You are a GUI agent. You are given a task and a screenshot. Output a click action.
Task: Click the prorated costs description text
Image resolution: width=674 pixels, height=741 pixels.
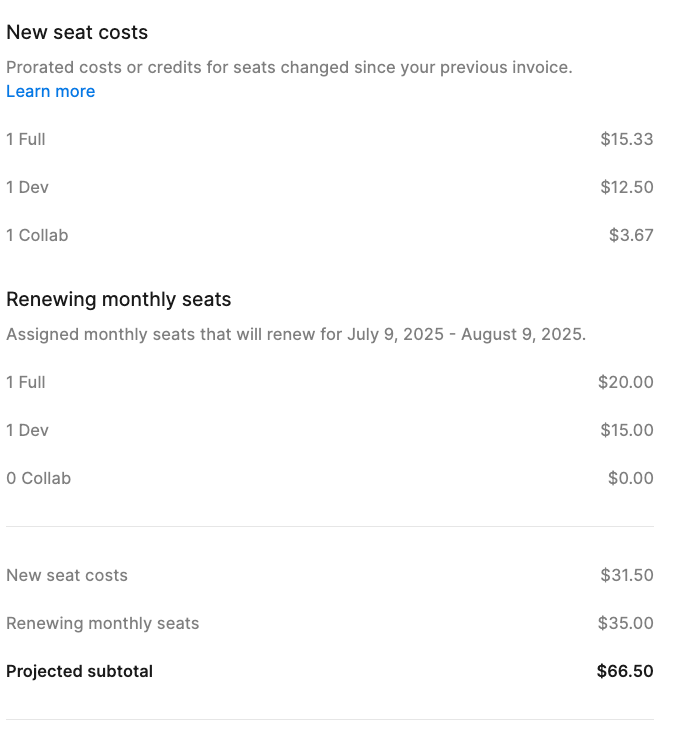coord(289,68)
